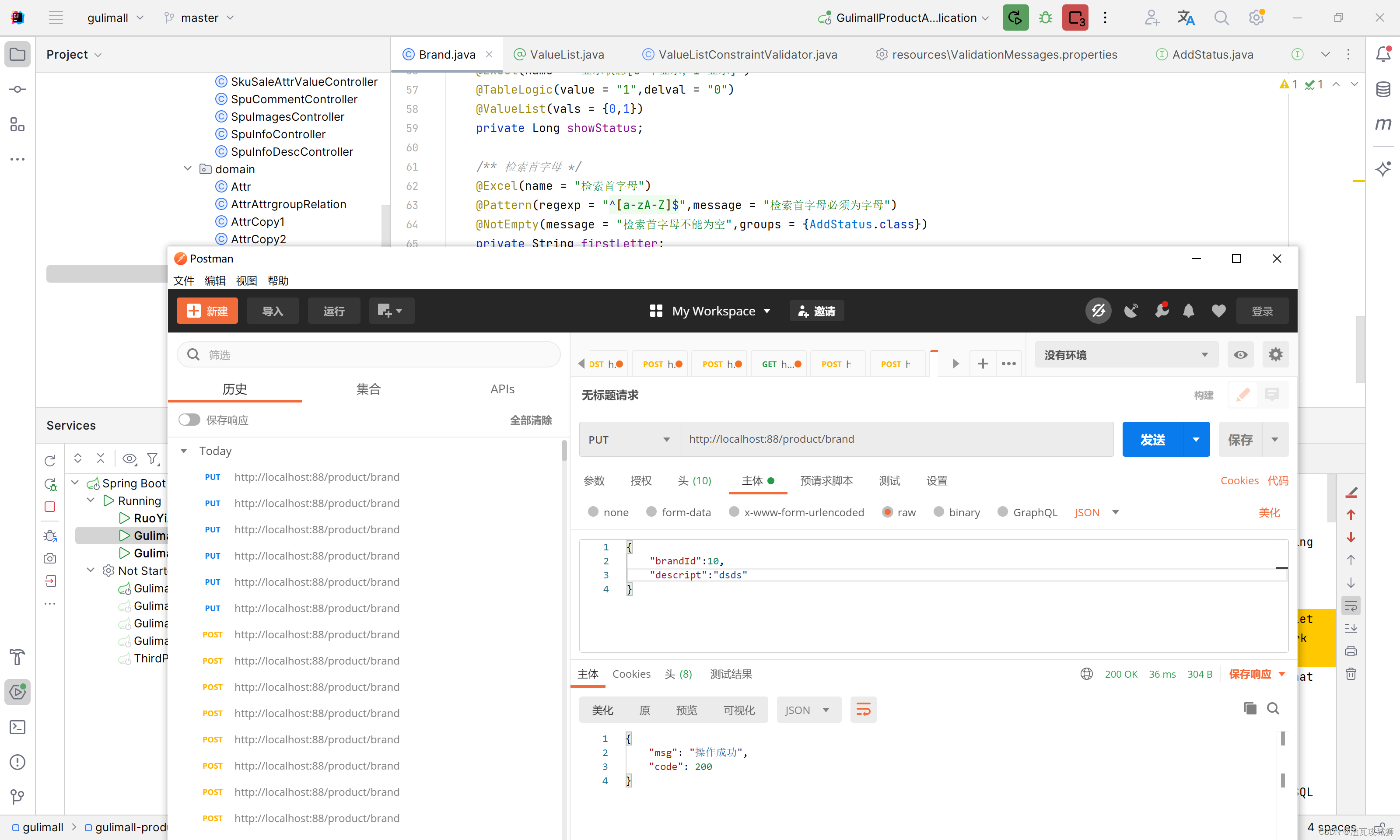
Task: Collapse the Today history group
Action: pos(184,451)
